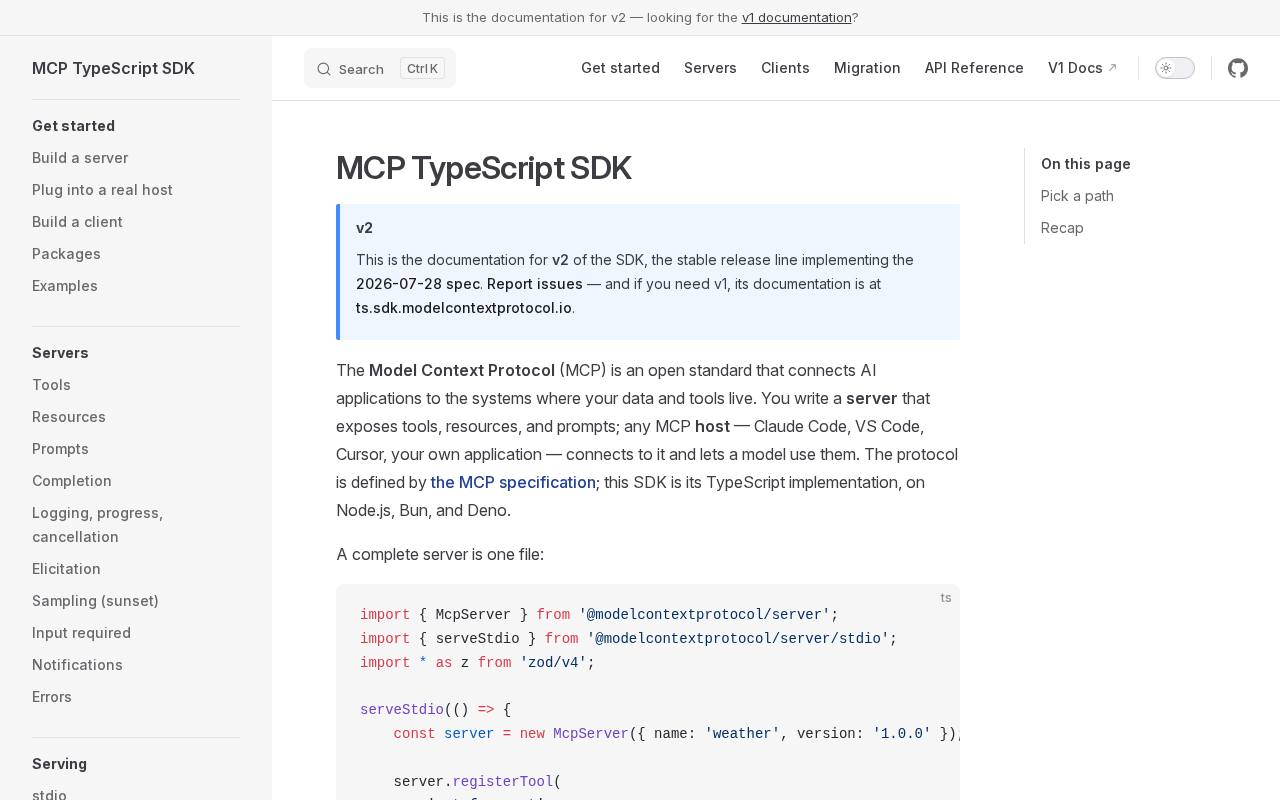Open the V1 Docs external link

coord(1083,68)
